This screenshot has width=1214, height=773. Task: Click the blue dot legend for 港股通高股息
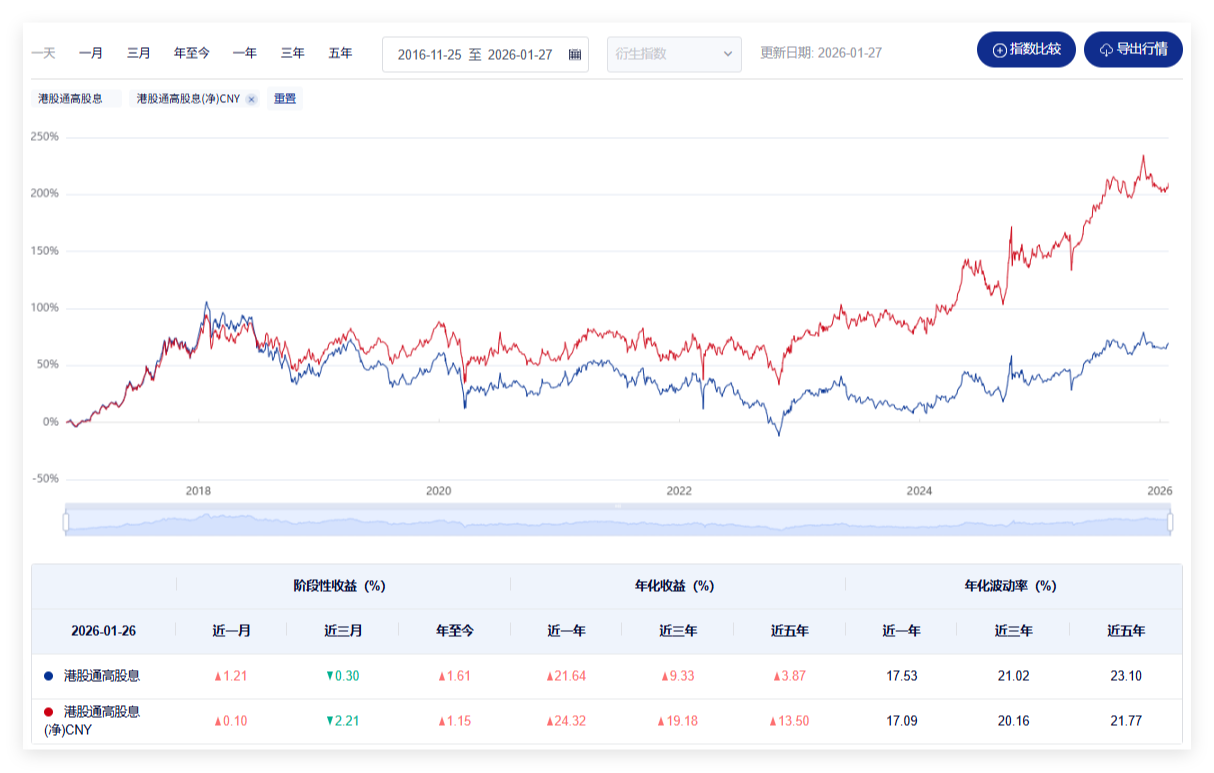[48, 676]
